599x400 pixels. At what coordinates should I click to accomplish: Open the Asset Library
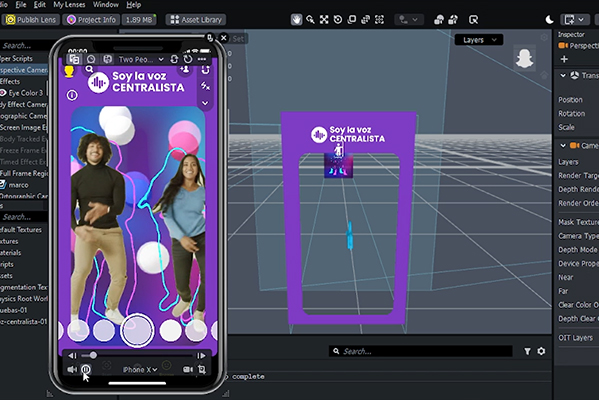[196, 19]
